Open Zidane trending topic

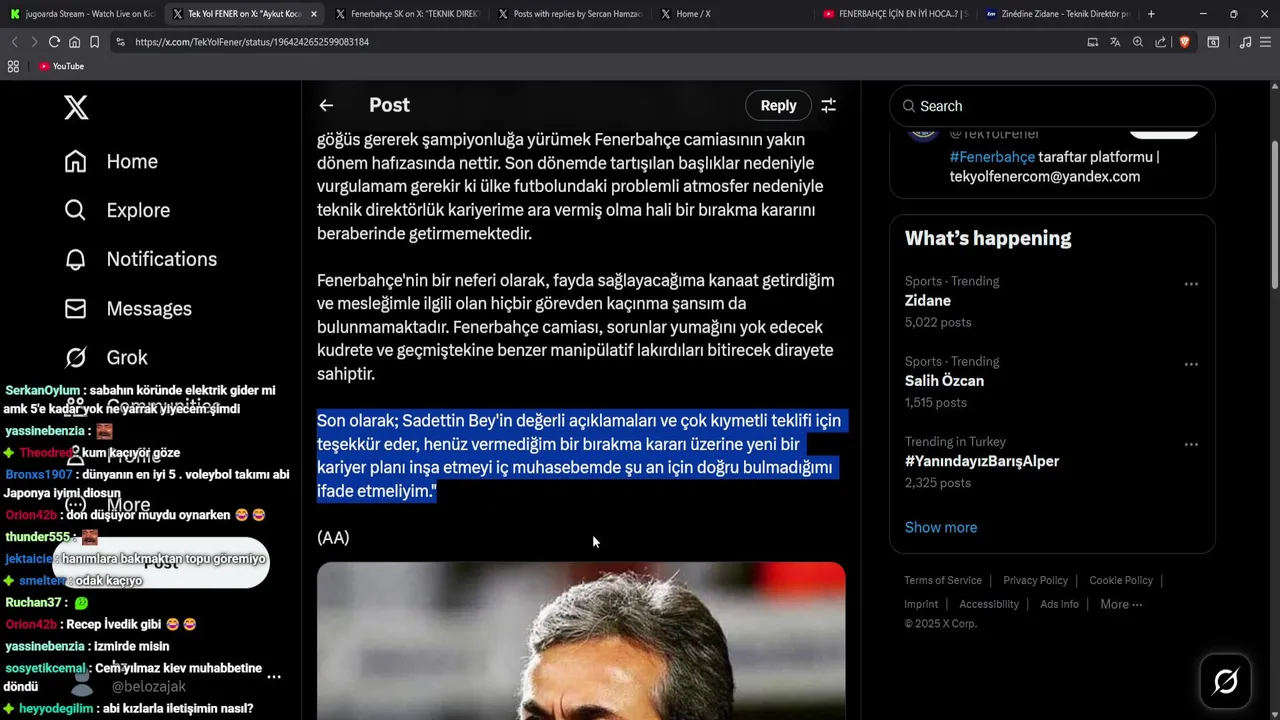[928, 301]
